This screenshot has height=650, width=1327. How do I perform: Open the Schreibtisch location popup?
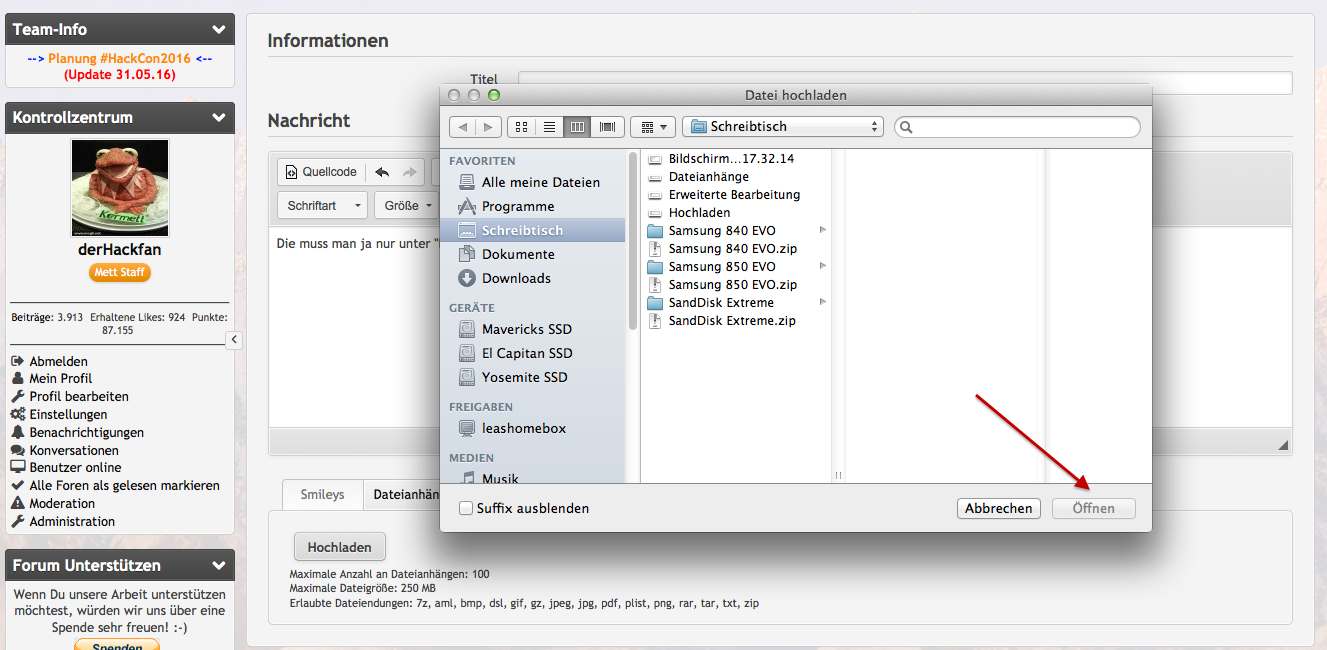tap(783, 127)
